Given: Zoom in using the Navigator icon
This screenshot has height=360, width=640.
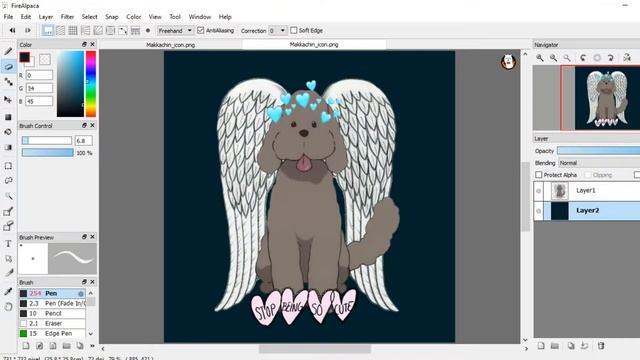Looking at the screenshot, I should click(540, 58).
